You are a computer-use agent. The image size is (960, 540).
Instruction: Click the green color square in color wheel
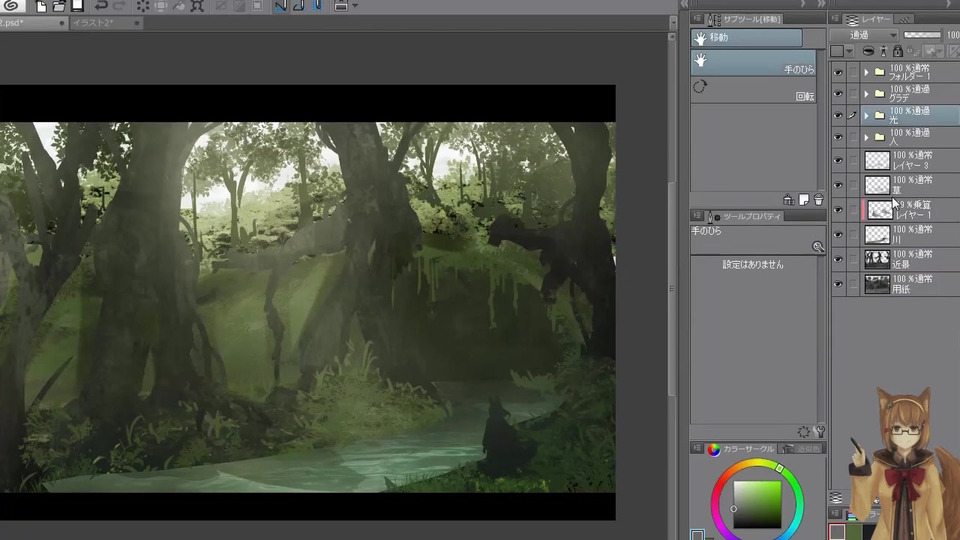[757, 503]
